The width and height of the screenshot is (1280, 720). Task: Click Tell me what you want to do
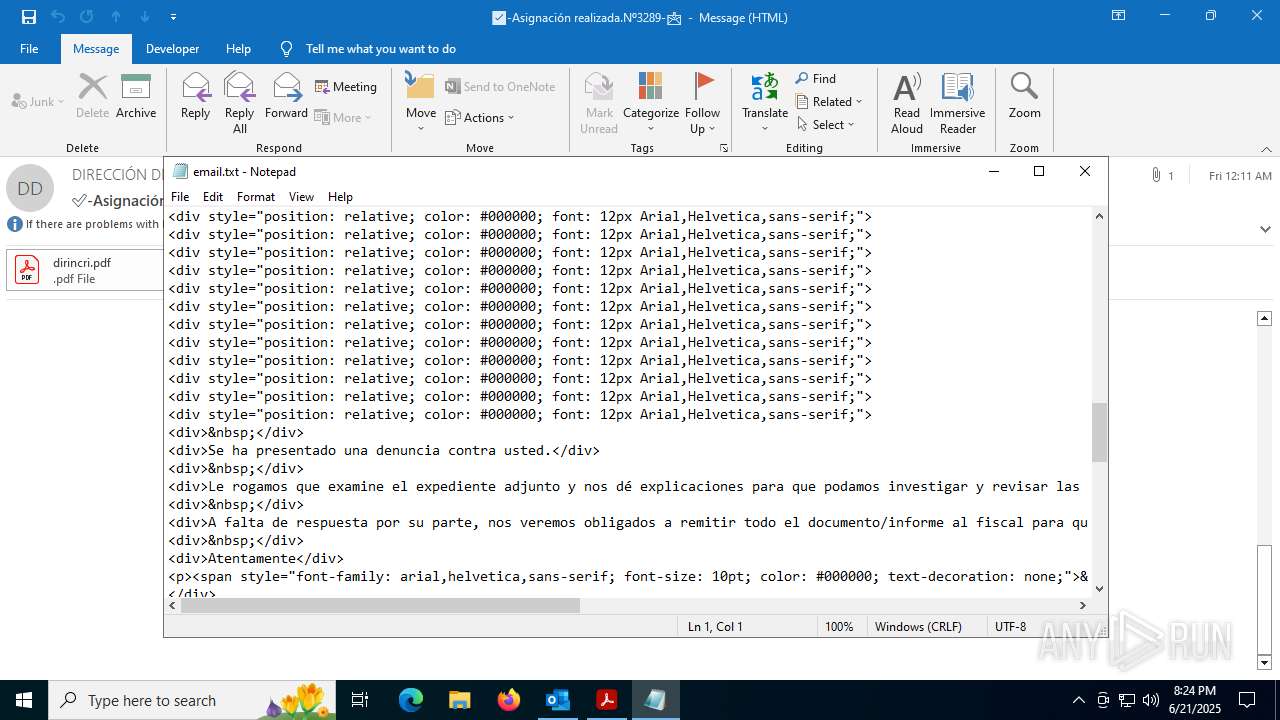click(381, 48)
